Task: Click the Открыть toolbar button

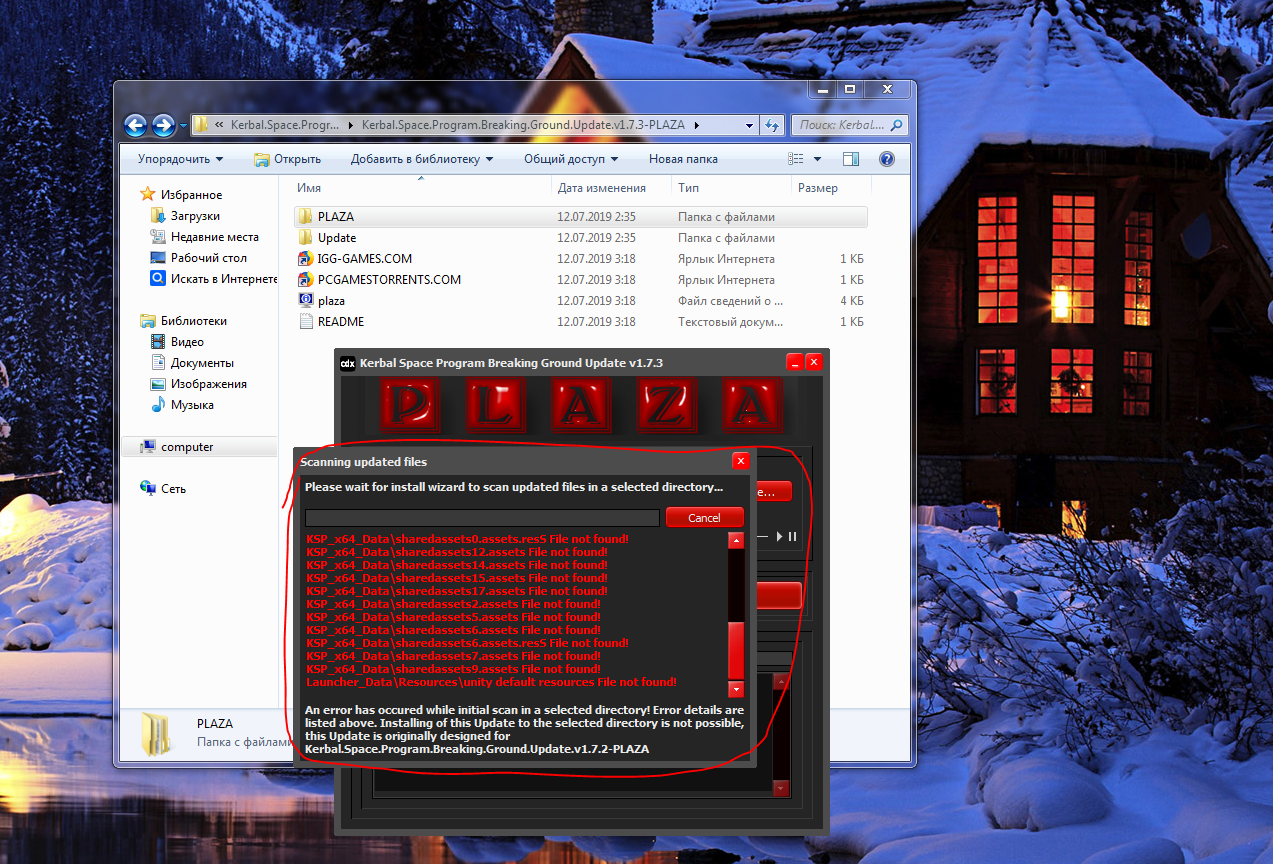Action: coord(288,159)
